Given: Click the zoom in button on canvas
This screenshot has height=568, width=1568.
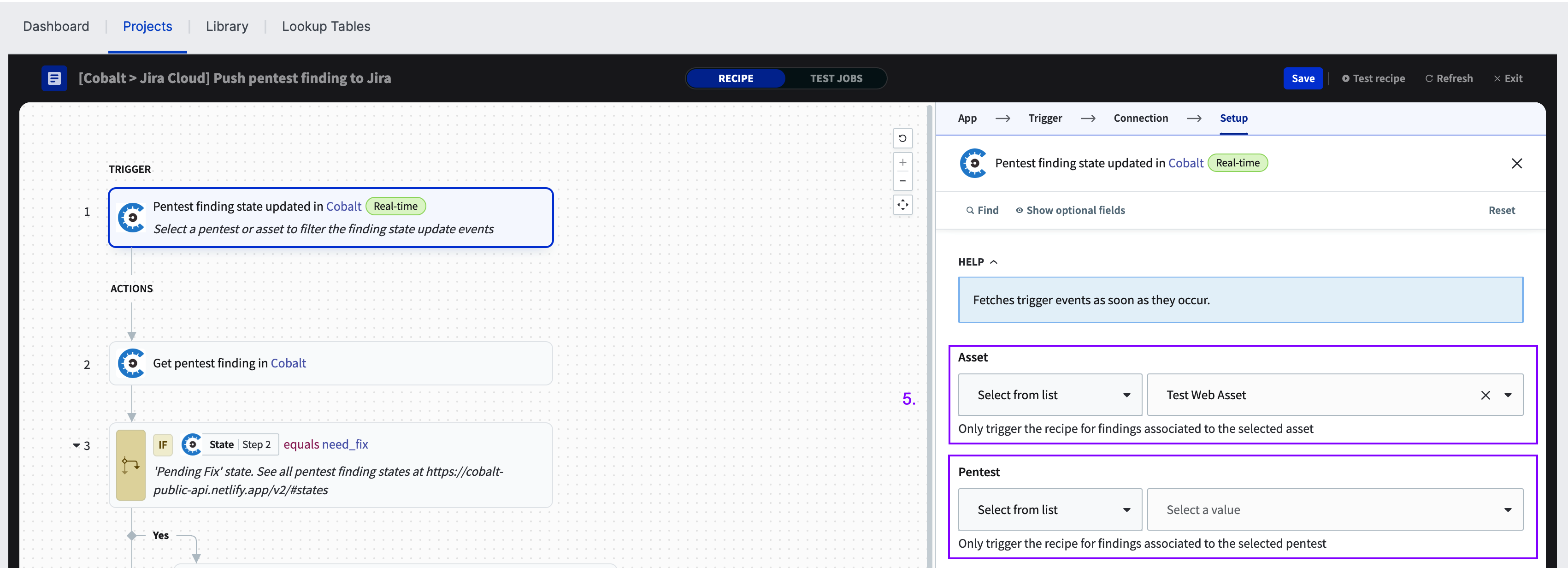Looking at the screenshot, I should [902, 161].
